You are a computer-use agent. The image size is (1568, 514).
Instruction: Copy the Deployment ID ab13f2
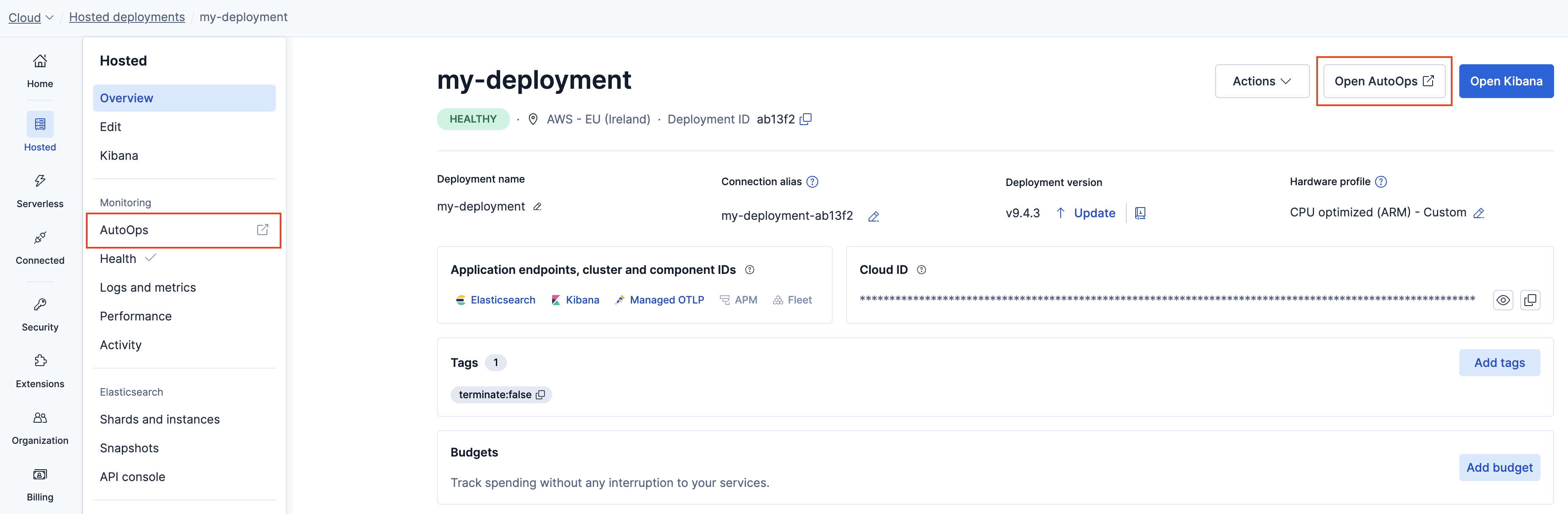(805, 119)
